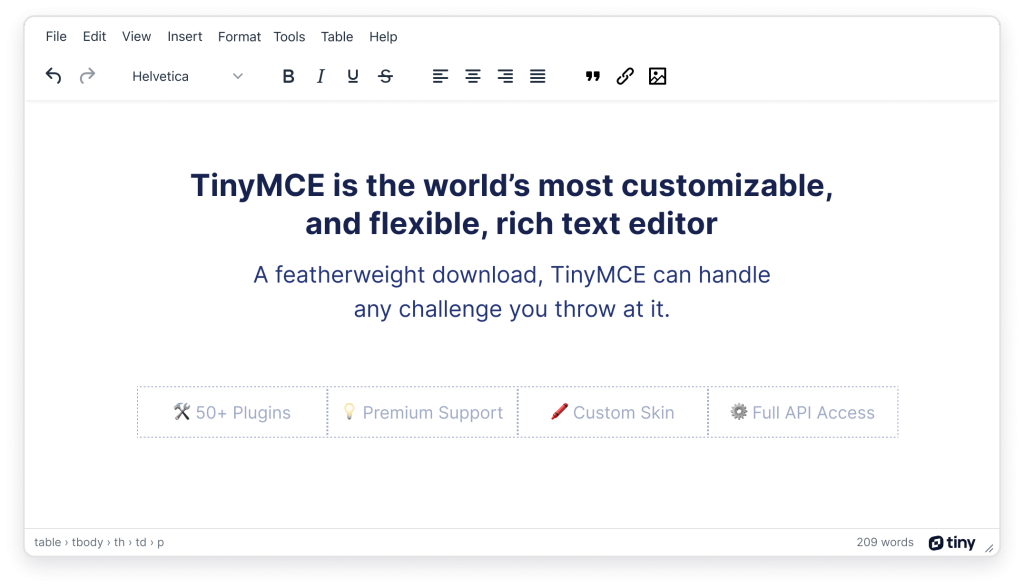Click the 209 words count
Viewport: 1024px width, 588px height.
point(885,542)
